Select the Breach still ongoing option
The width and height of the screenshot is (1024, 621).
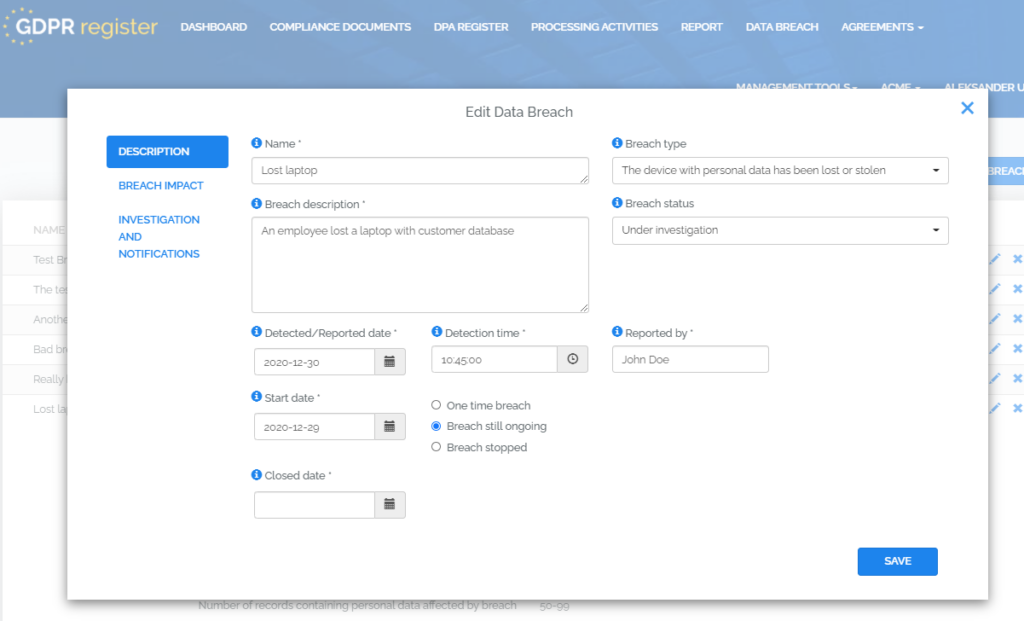tap(436, 426)
